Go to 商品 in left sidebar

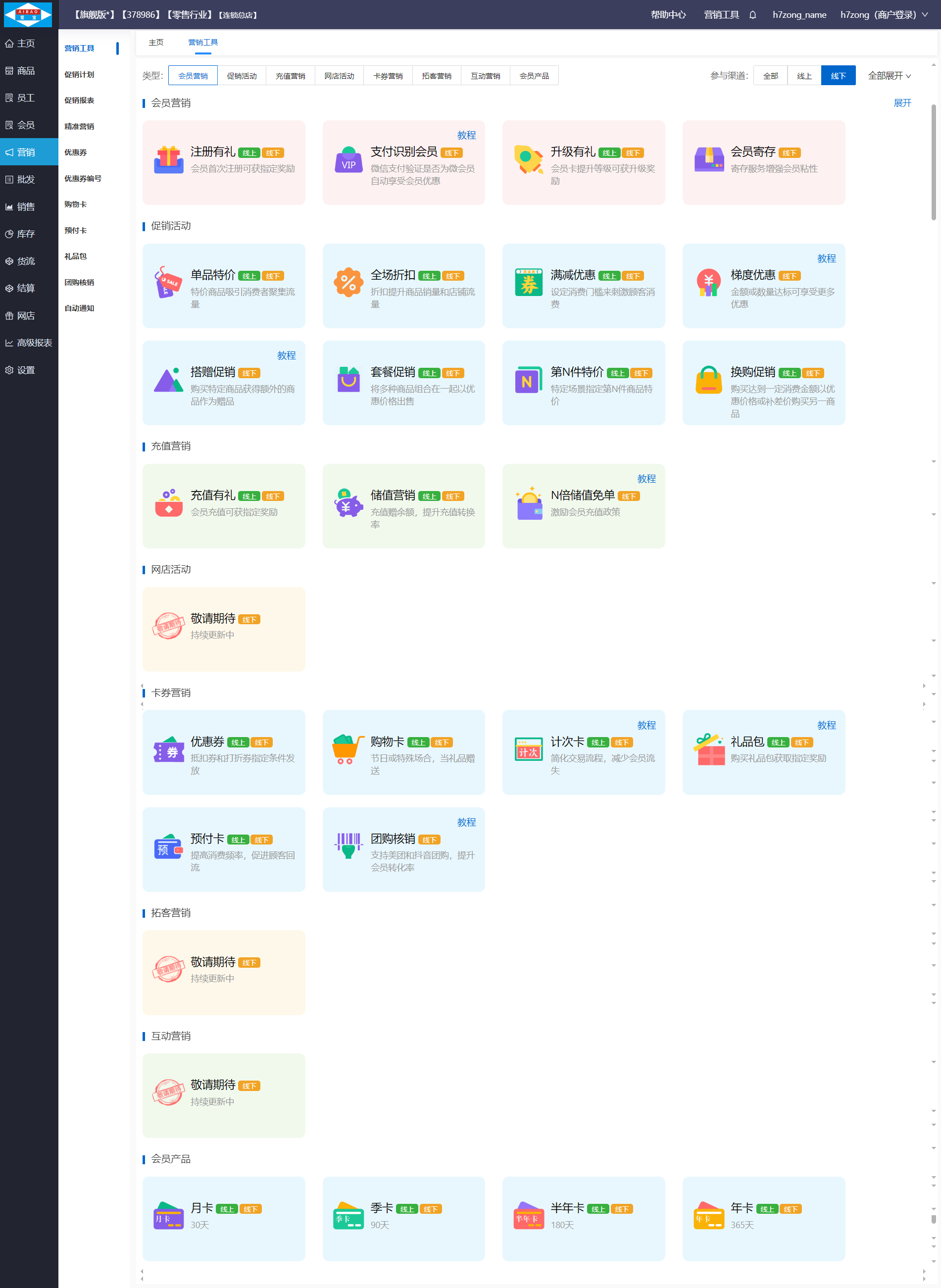[29, 71]
